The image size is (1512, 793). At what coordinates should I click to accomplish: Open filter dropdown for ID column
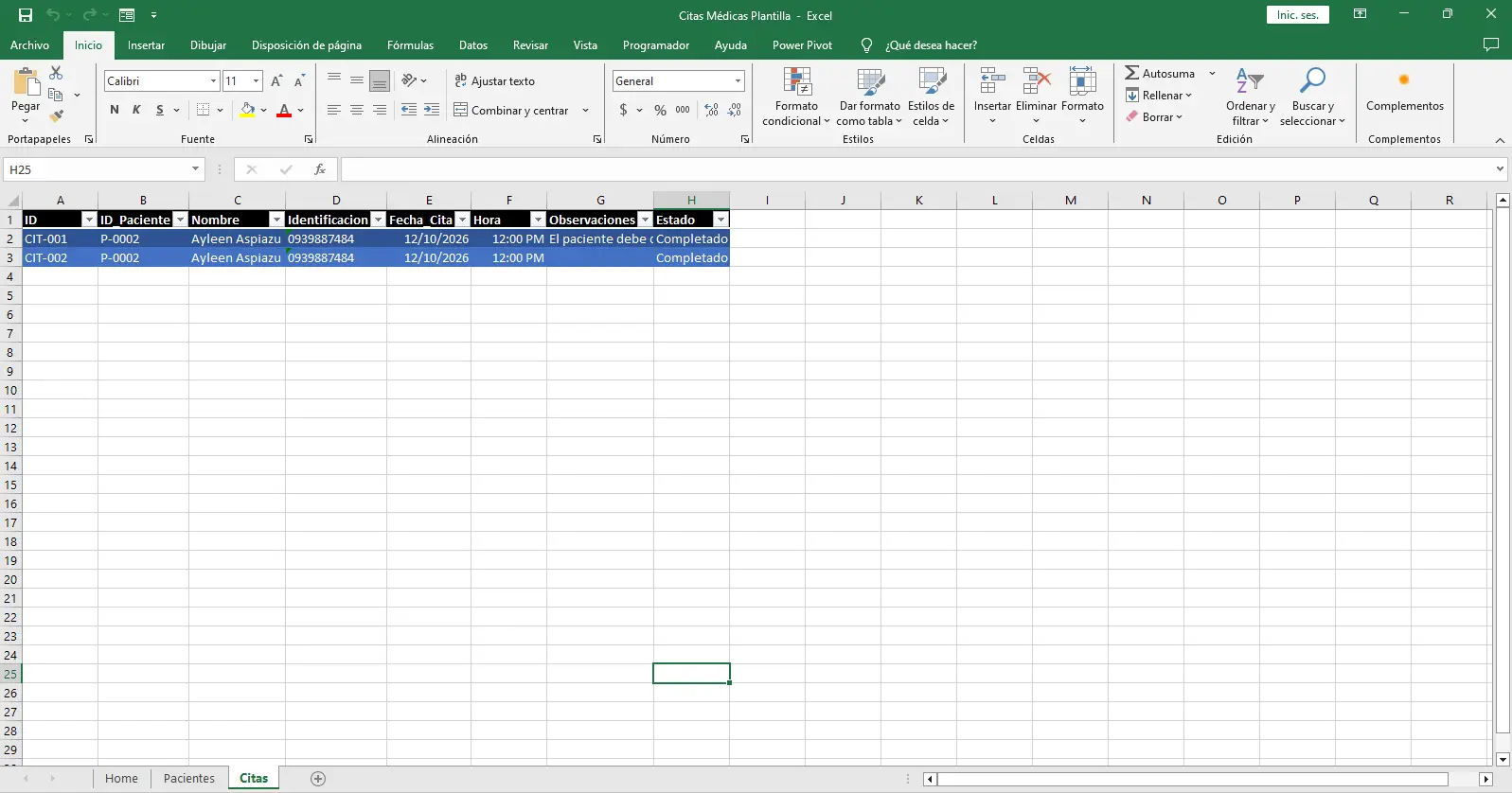(89, 220)
